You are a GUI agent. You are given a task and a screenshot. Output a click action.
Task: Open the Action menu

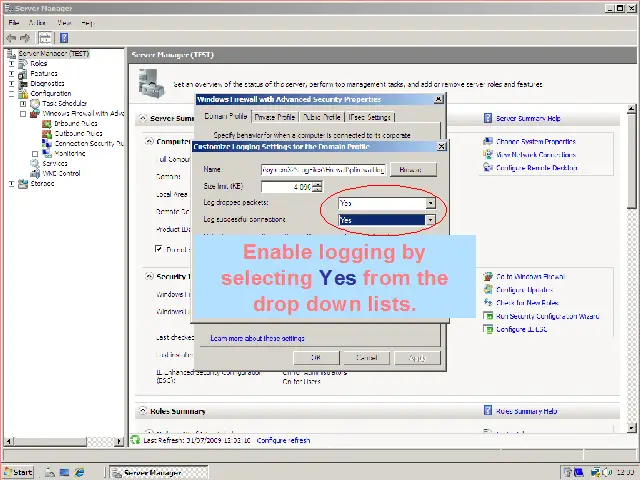pyautogui.click(x=37, y=23)
